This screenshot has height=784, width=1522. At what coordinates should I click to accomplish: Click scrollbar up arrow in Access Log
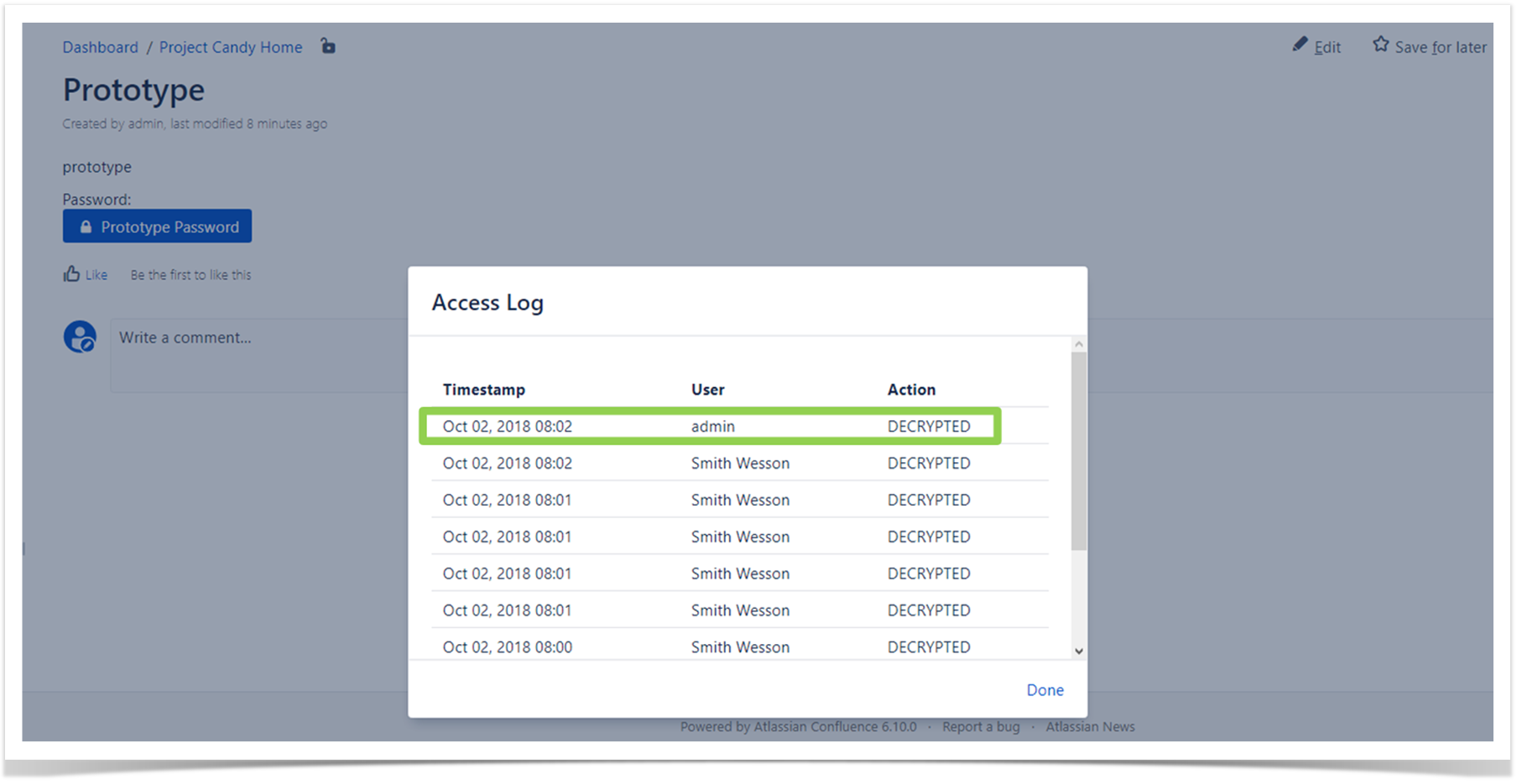coord(1079,344)
